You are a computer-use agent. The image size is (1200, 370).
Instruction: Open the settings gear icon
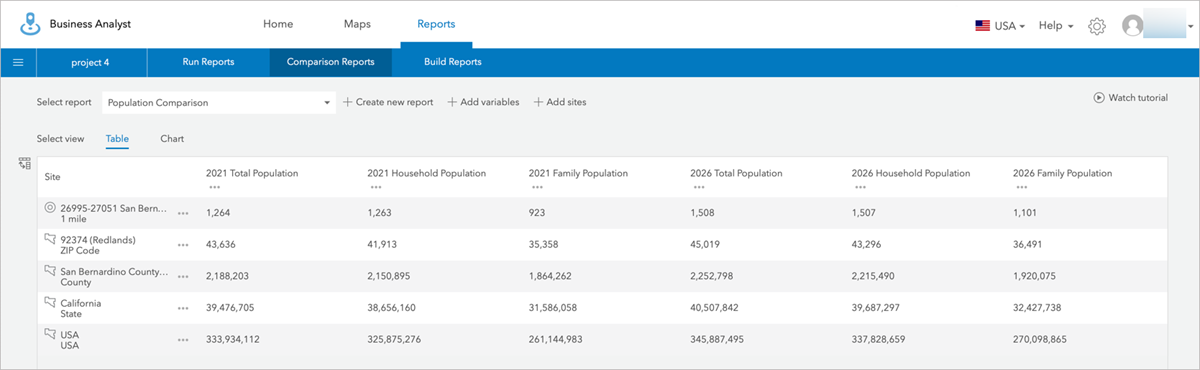pyautogui.click(x=1097, y=25)
